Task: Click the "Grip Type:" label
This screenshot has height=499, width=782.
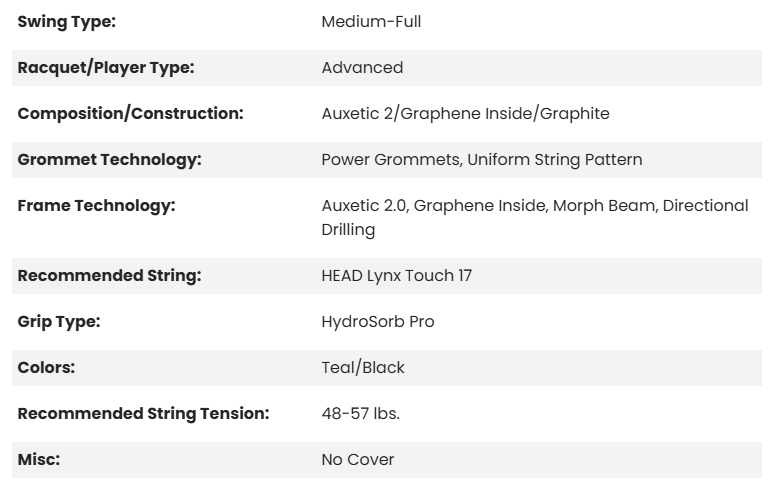Action: click(x=59, y=322)
